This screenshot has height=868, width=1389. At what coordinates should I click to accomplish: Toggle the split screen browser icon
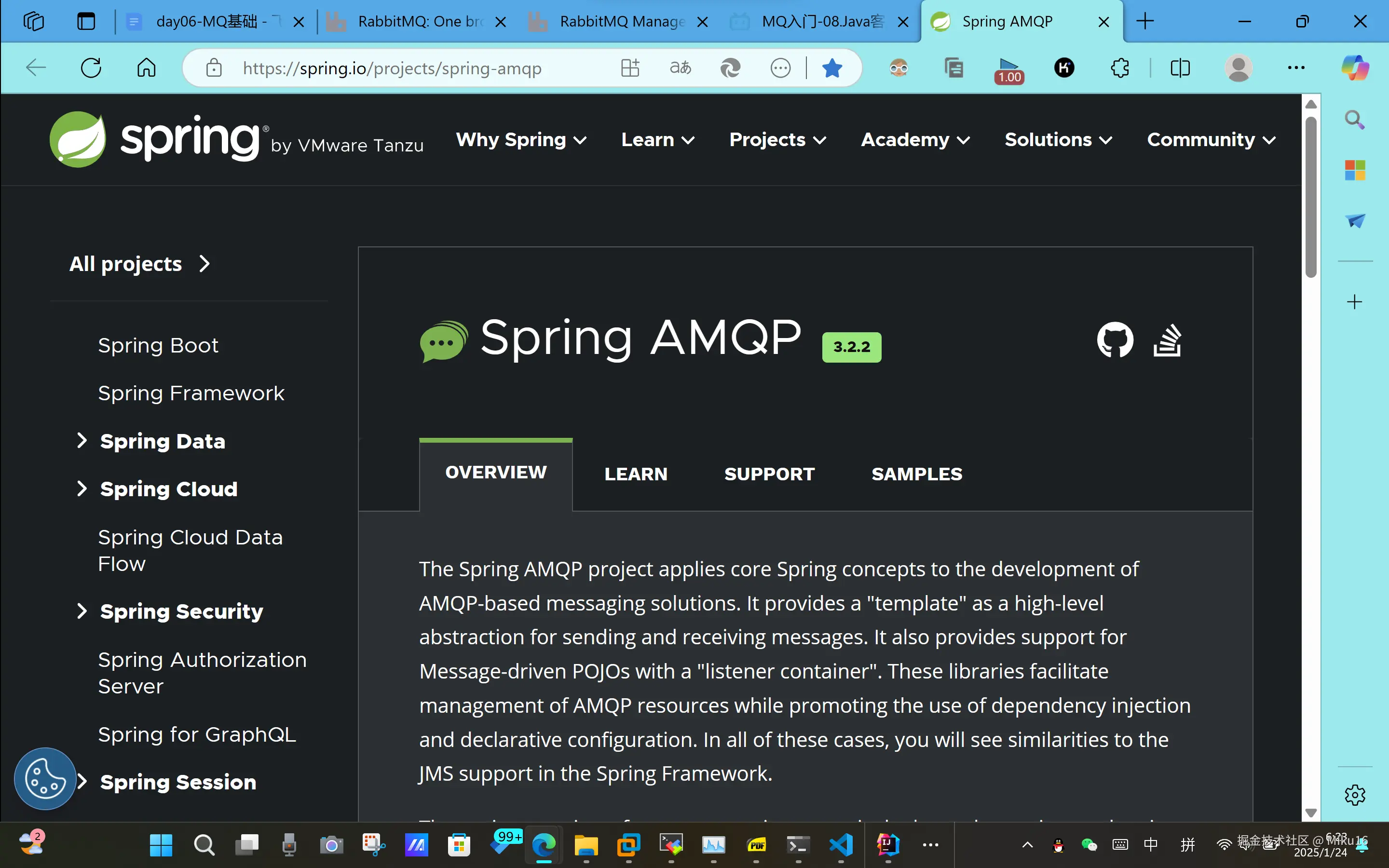(1180, 68)
